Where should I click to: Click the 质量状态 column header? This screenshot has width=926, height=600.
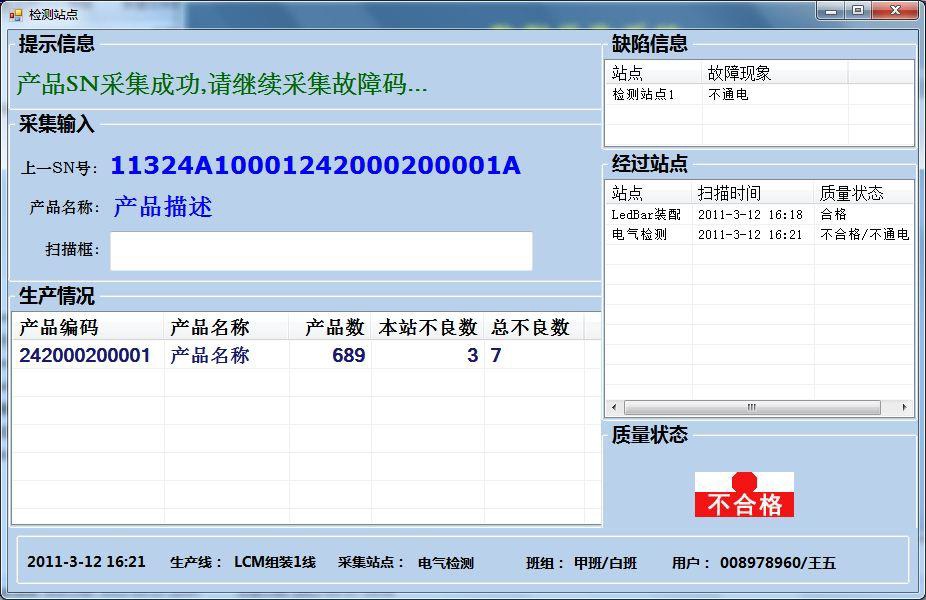click(x=863, y=193)
